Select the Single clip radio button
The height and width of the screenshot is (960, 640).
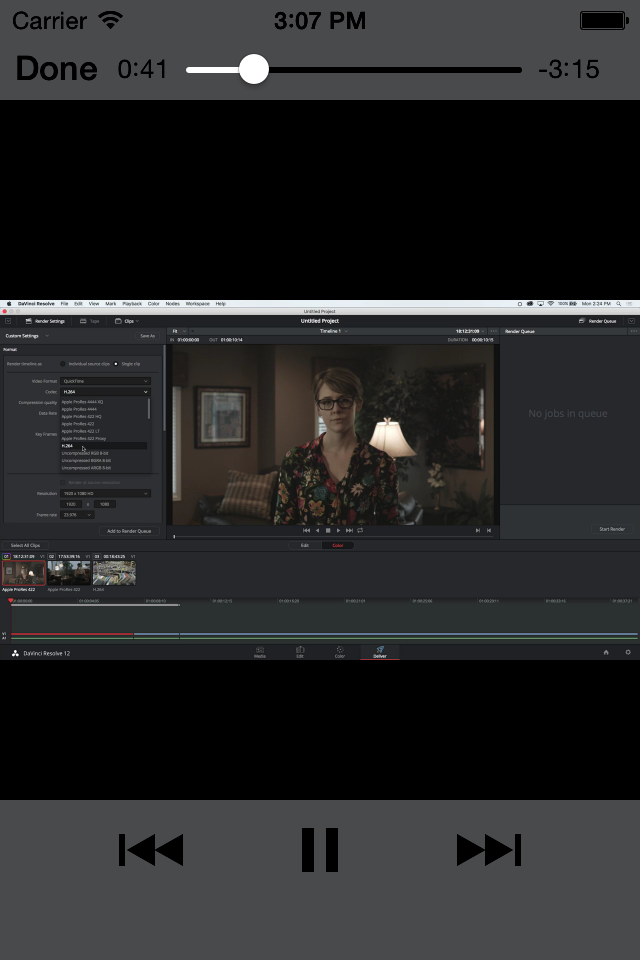pos(115,364)
